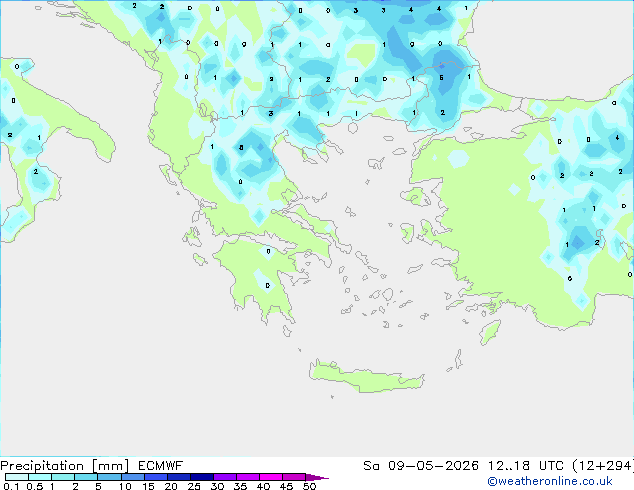Click the 45 mm legend color swatch
Viewport: 634px width, 490px height.
click(294, 477)
